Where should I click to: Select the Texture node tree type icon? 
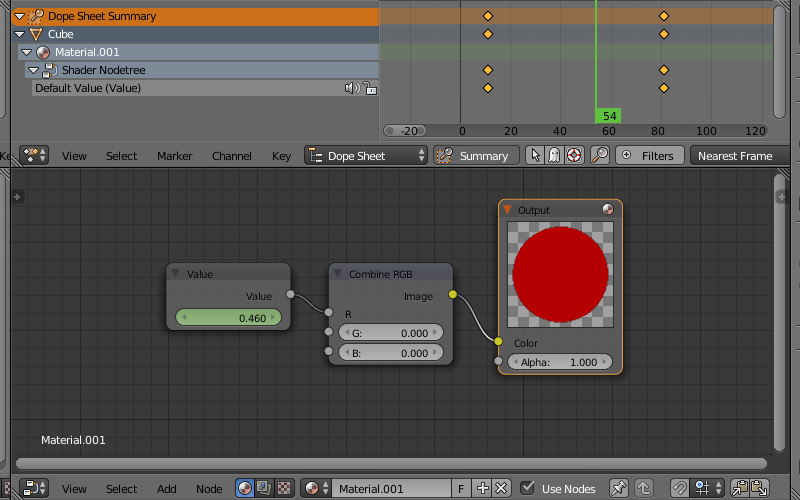(284, 488)
